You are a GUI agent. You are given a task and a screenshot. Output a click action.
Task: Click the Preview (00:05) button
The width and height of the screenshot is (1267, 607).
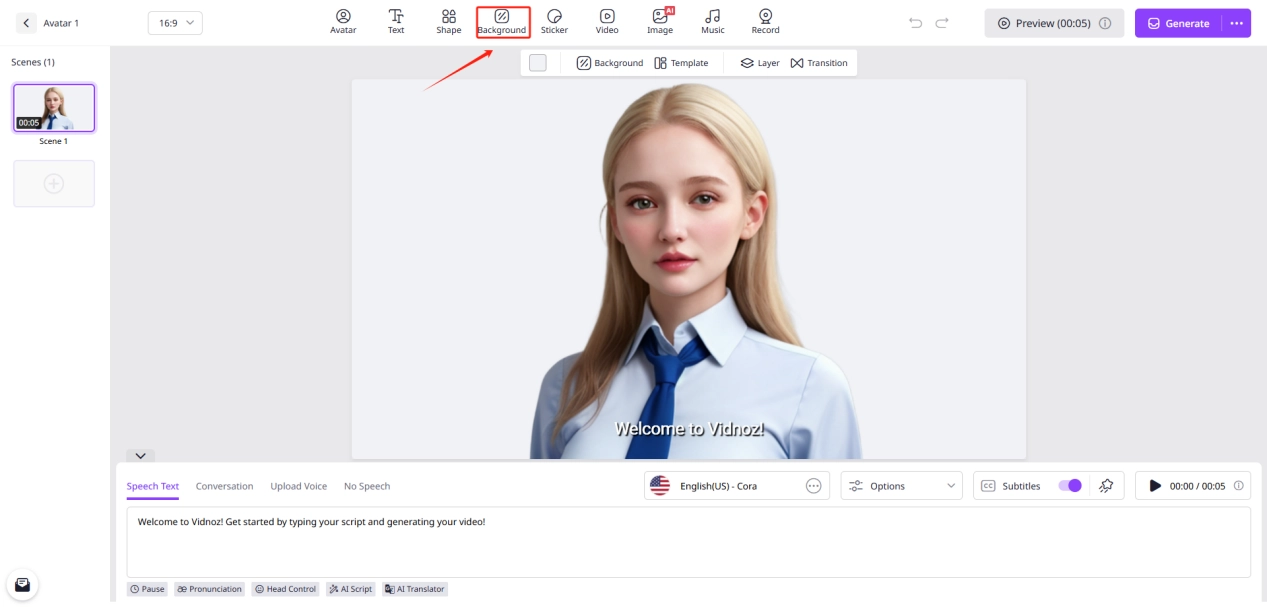tap(1053, 23)
